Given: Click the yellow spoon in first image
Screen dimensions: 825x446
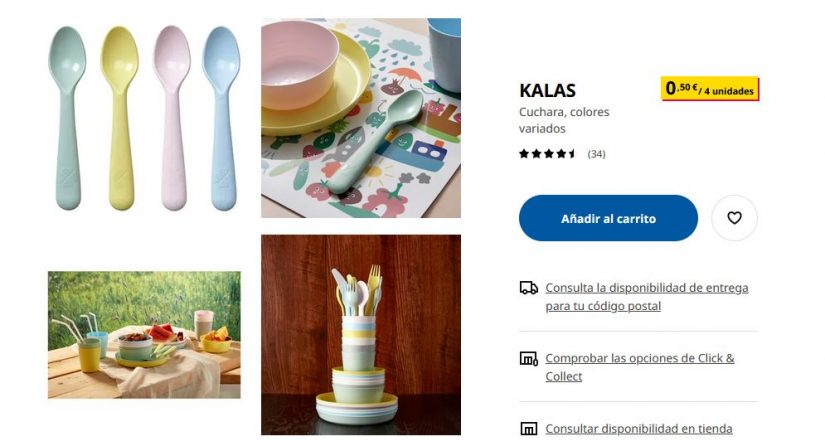Looking at the screenshot, I should tap(120, 118).
